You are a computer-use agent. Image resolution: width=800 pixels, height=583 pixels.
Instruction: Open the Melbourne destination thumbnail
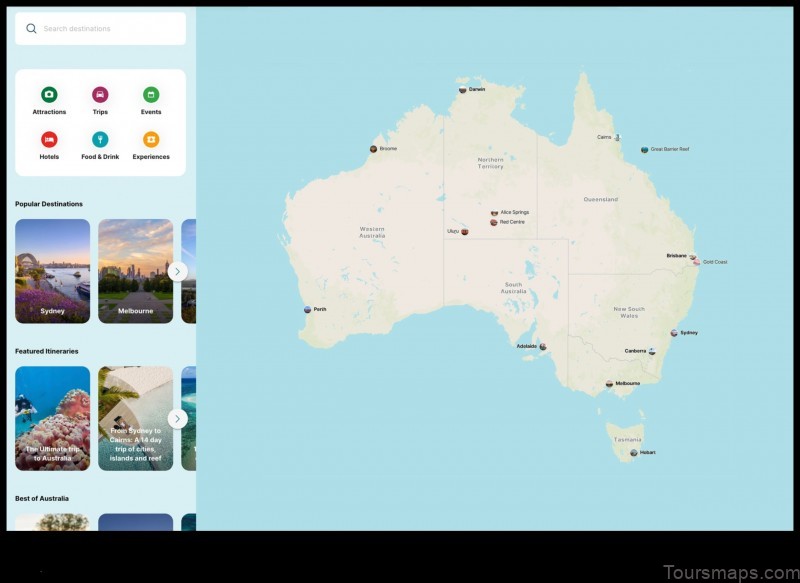click(135, 271)
